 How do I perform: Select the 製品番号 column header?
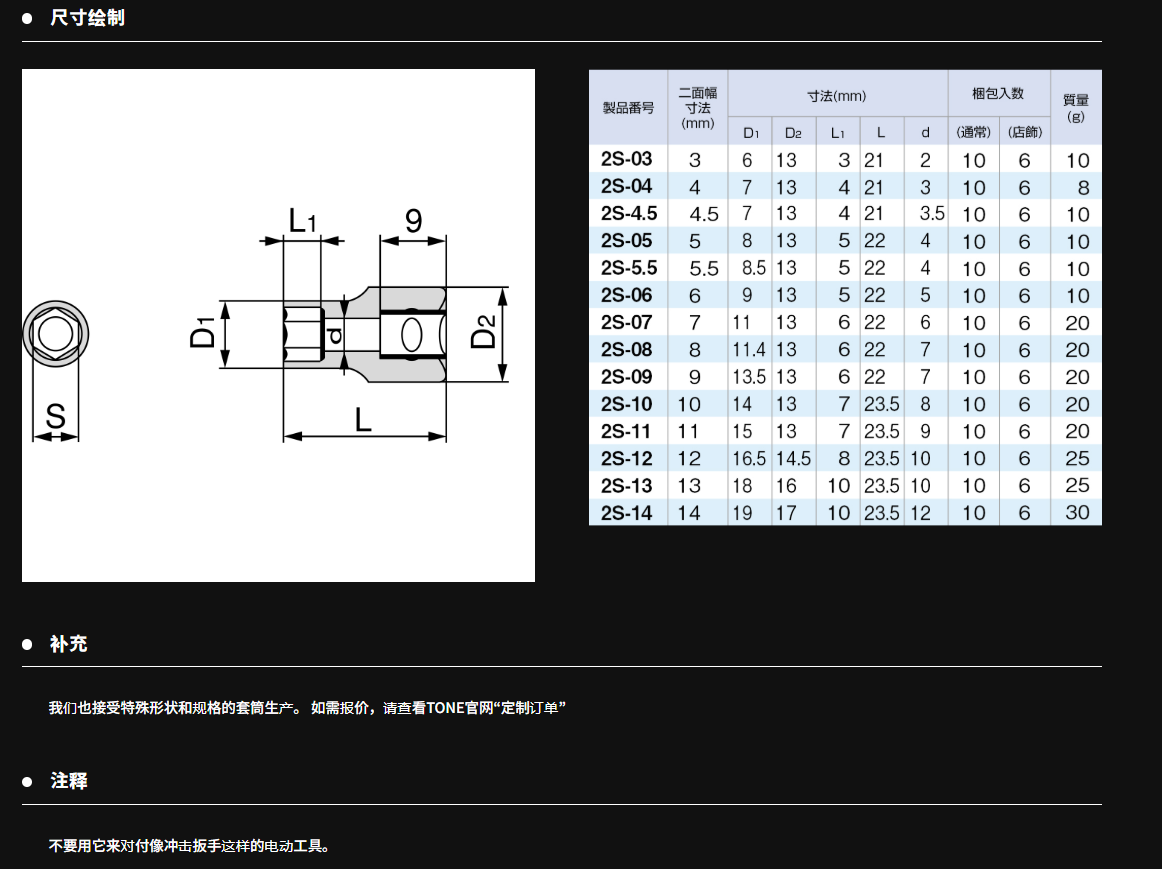(628, 107)
